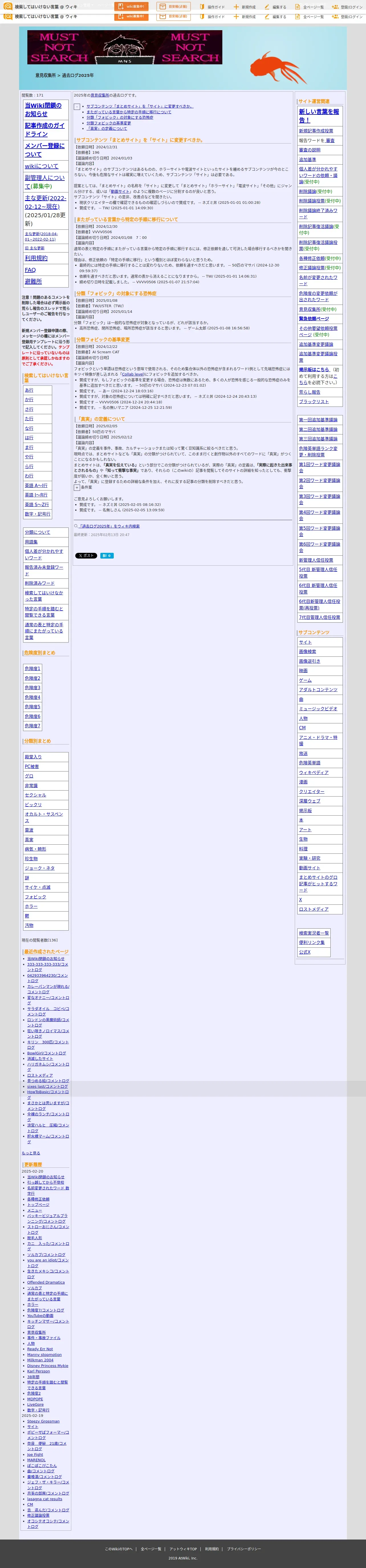Viewport: 366px width, 1568px height.
Task: Open PC被害 category
Action: 32,766
